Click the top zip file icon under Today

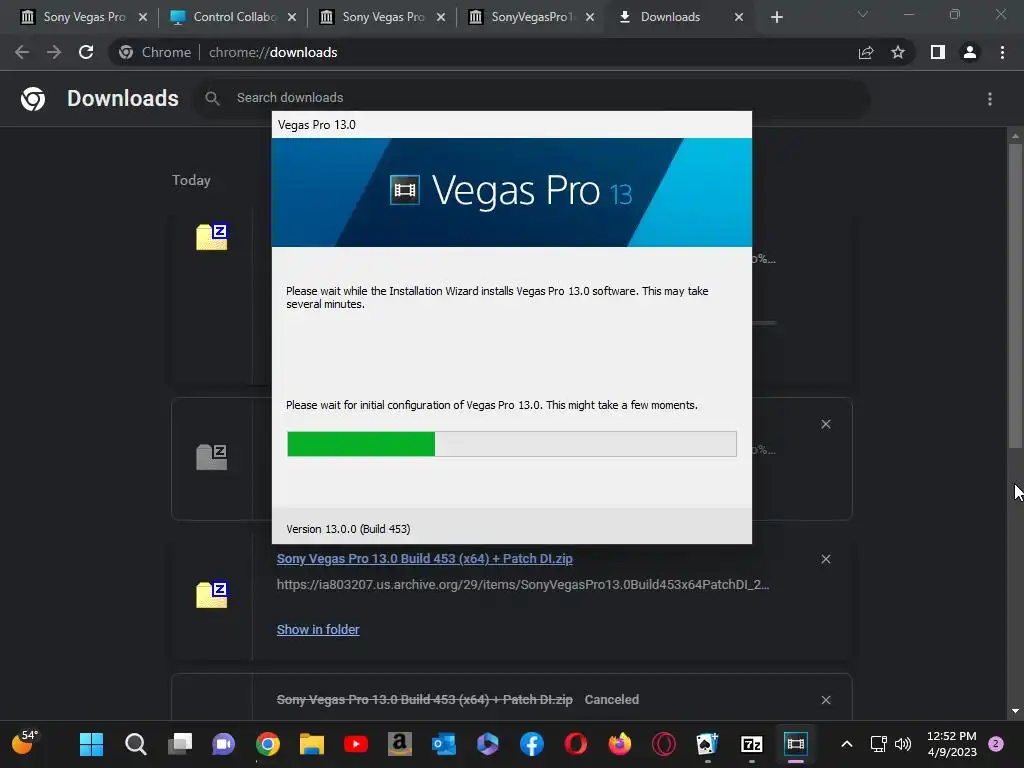[212, 236]
